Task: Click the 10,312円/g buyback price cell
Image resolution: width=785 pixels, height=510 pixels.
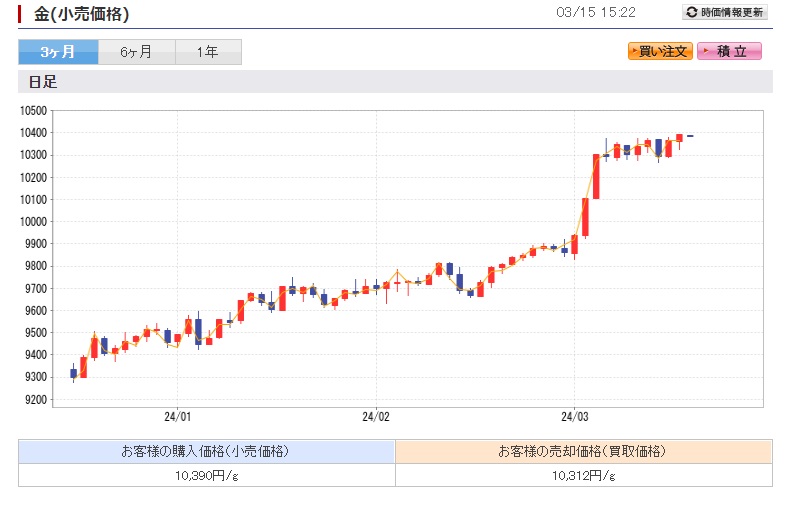Action: pyautogui.click(x=584, y=475)
